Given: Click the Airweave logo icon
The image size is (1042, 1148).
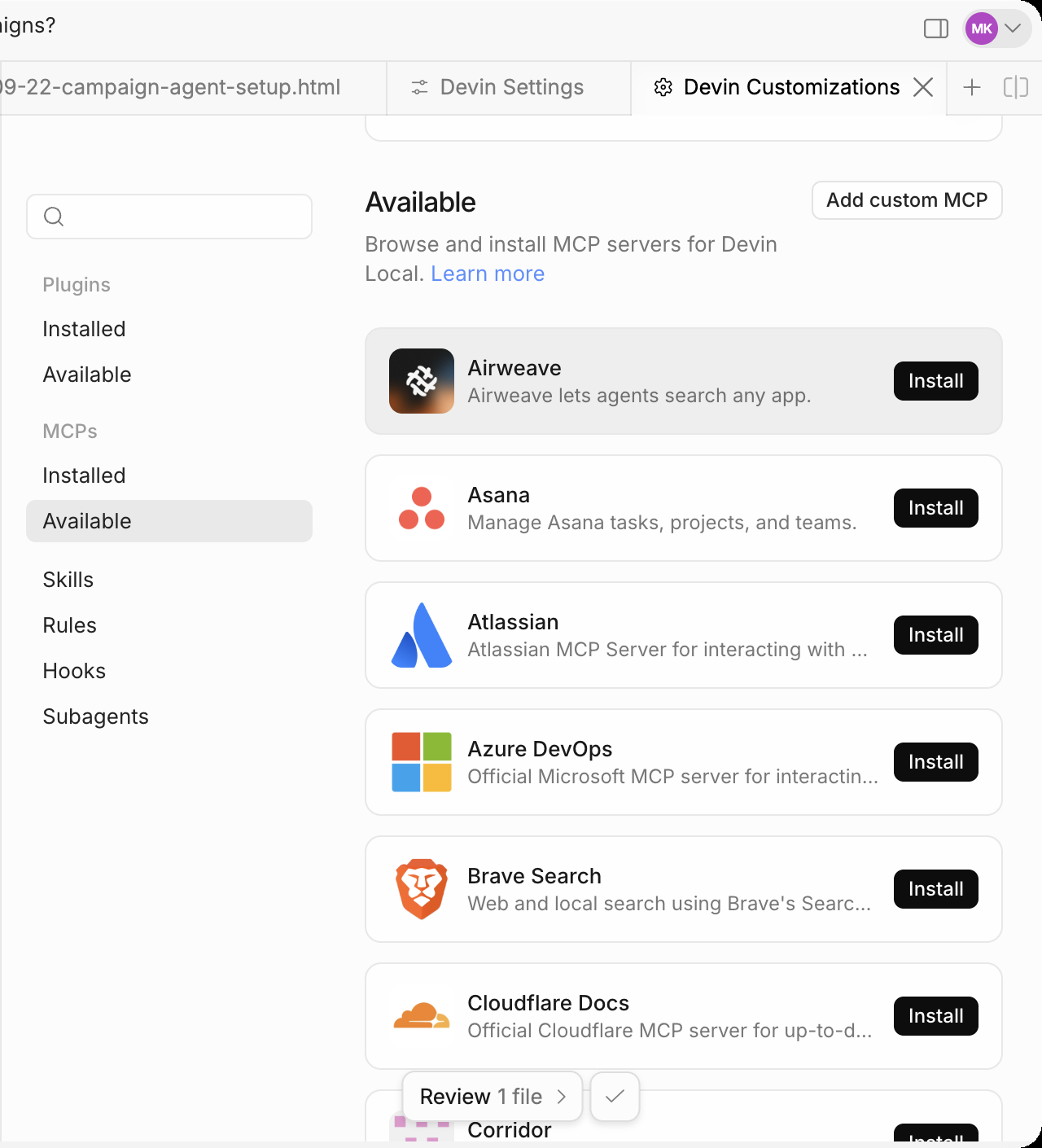Looking at the screenshot, I should pos(422,381).
